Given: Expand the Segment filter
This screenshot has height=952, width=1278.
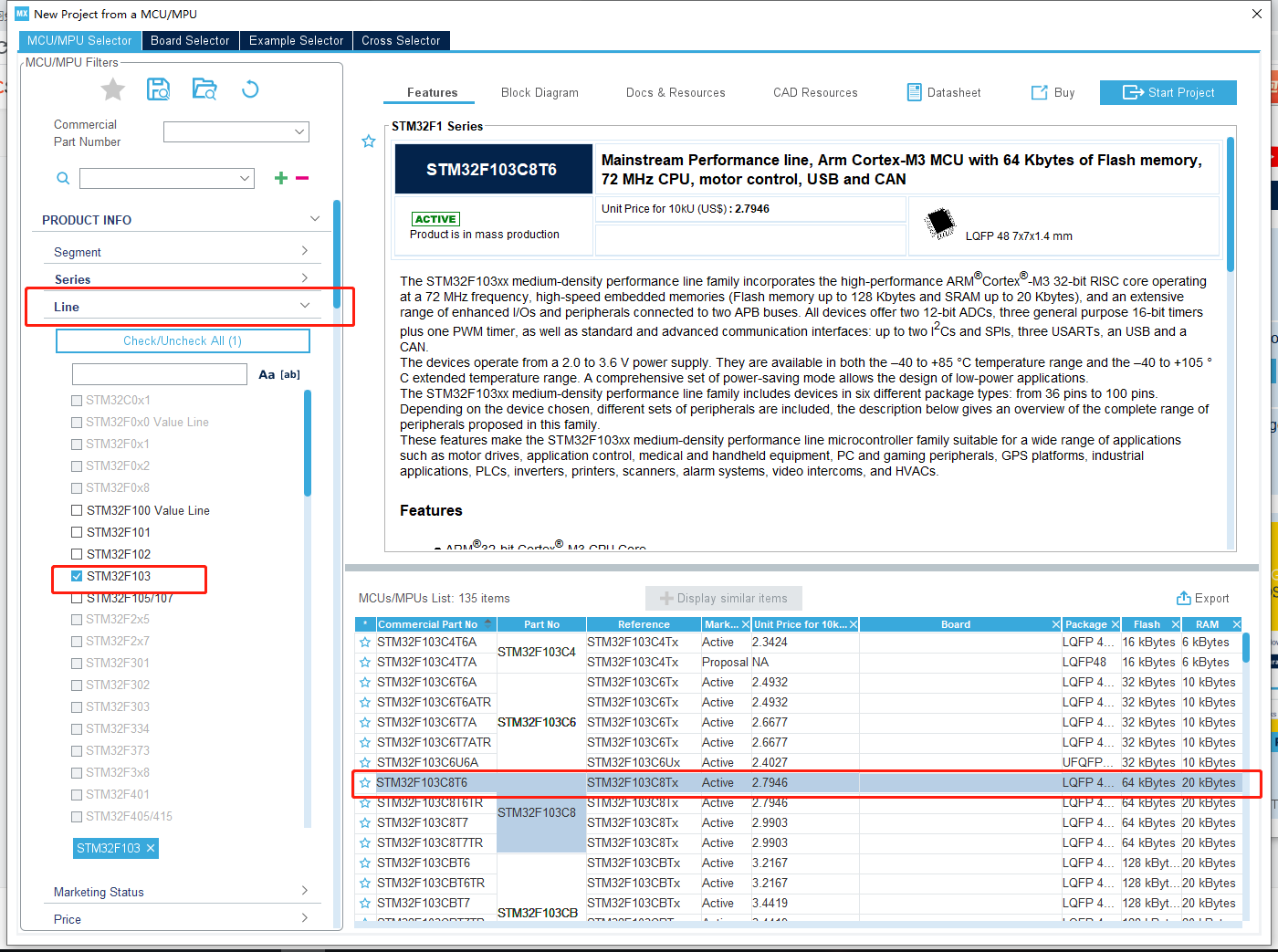Looking at the screenshot, I should [x=305, y=250].
